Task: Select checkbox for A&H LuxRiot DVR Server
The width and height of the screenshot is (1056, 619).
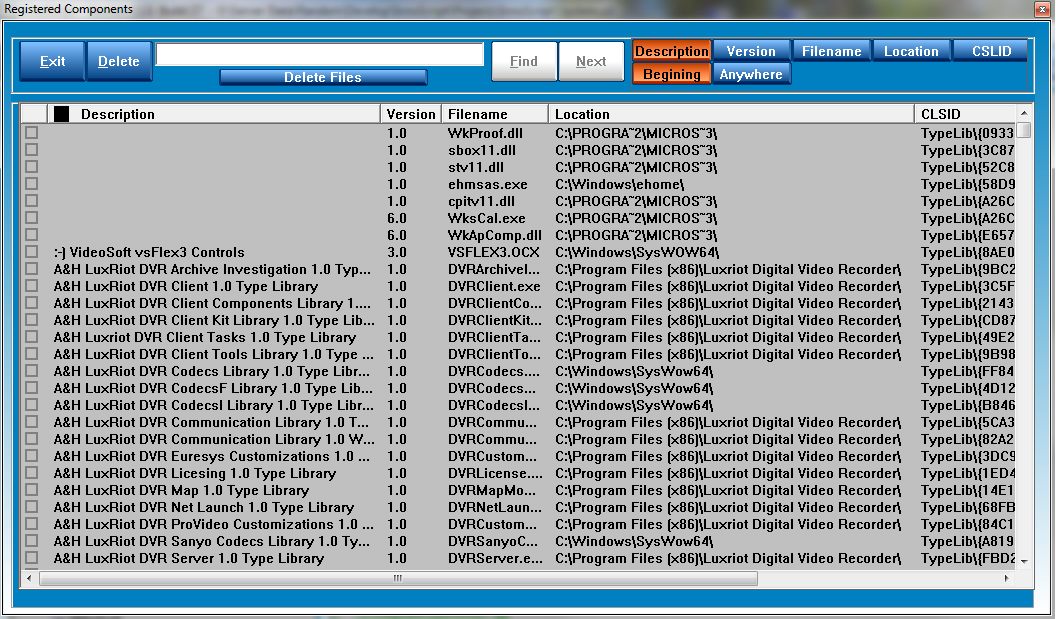Action: [32, 558]
